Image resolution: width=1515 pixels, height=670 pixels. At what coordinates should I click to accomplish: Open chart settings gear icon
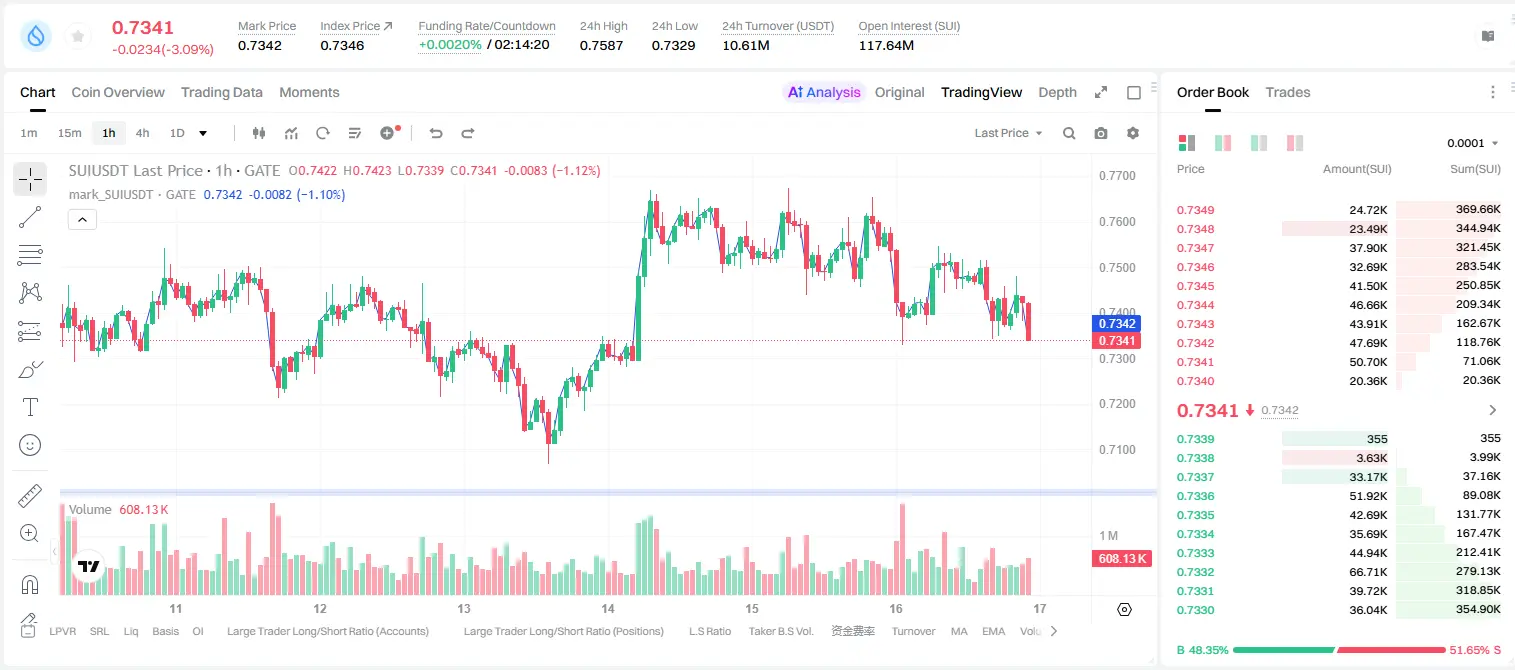1133,133
